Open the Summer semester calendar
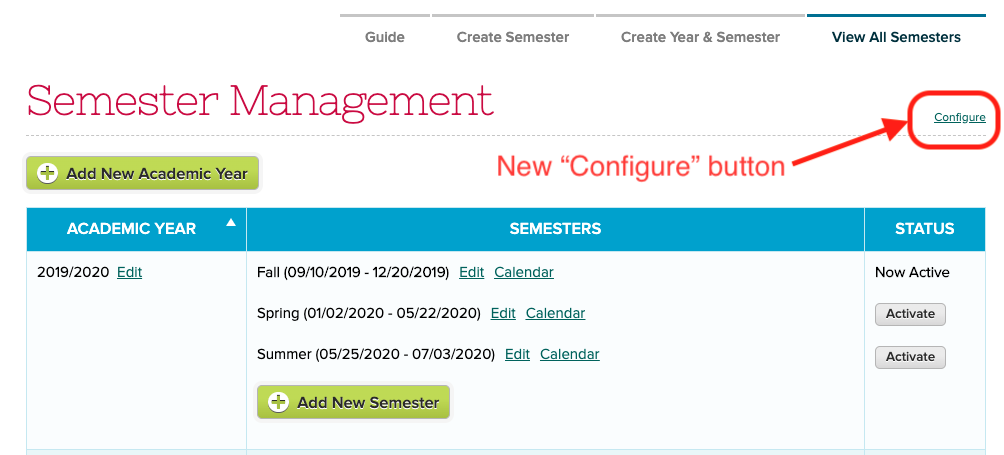The image size is (1004, 455). click(570, 354)
